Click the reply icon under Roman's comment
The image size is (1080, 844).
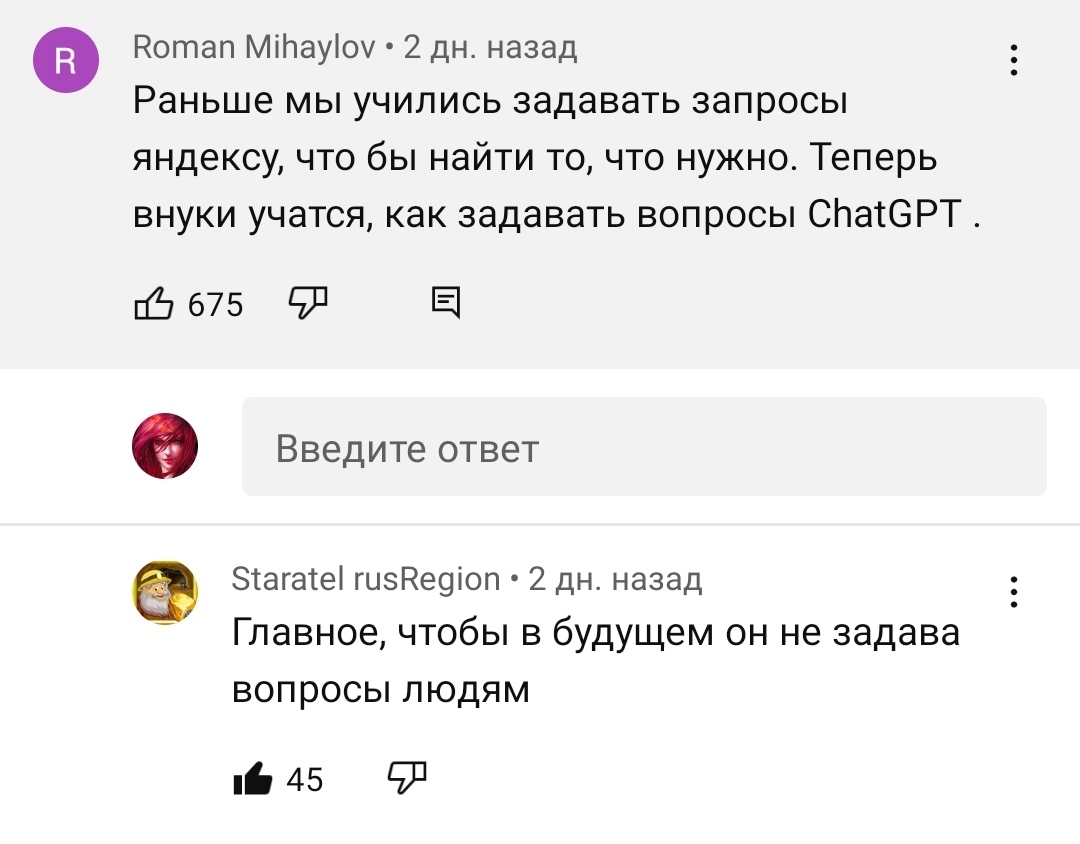[446, 302]
